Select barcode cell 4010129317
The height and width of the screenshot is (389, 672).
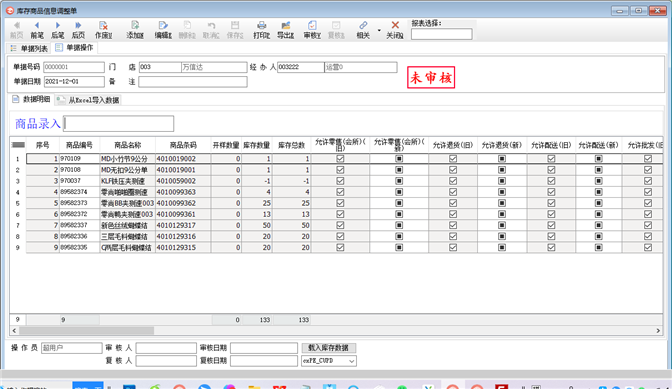(x=183, y=225)
